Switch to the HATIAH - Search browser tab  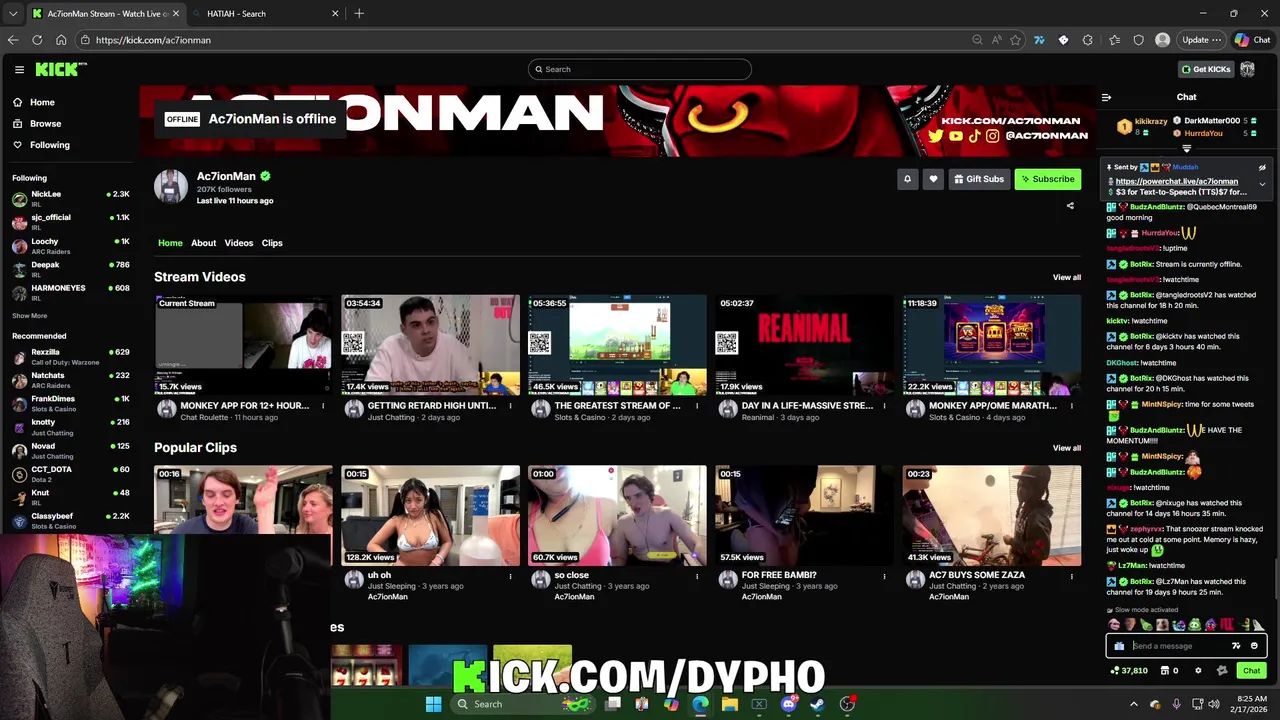point(265,14)
